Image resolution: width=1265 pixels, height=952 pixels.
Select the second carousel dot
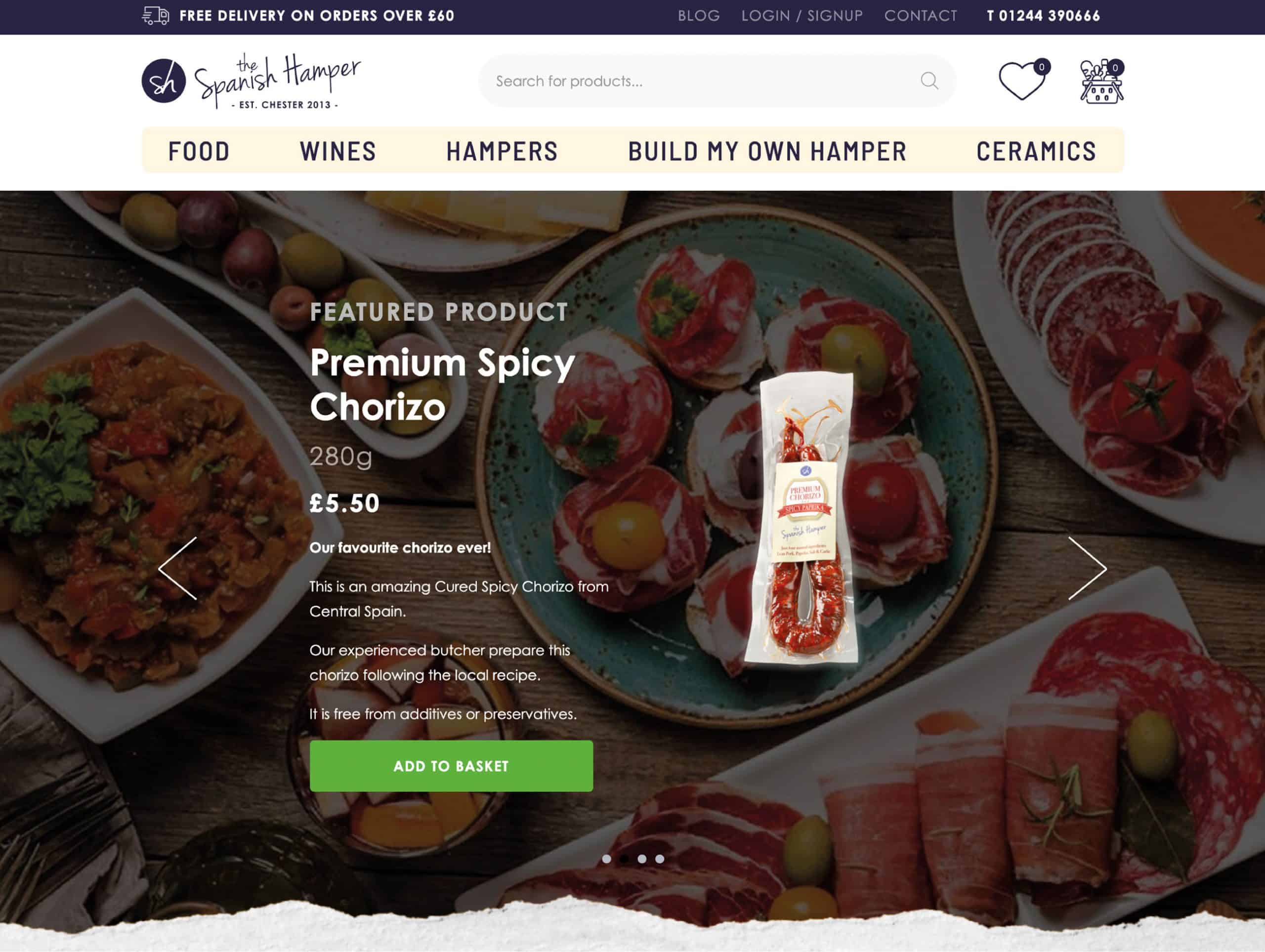[624, 859]
